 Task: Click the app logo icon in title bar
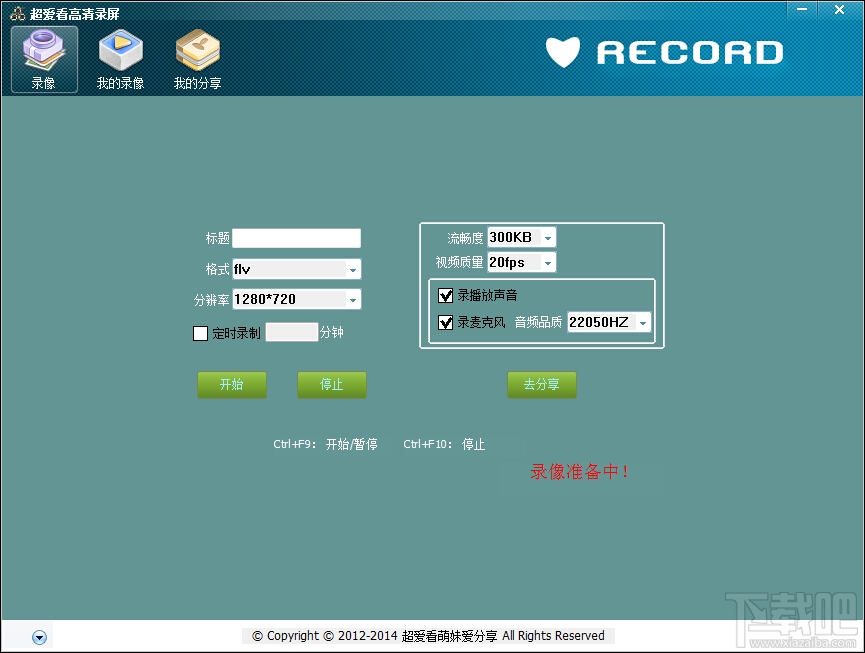point(18,13)
